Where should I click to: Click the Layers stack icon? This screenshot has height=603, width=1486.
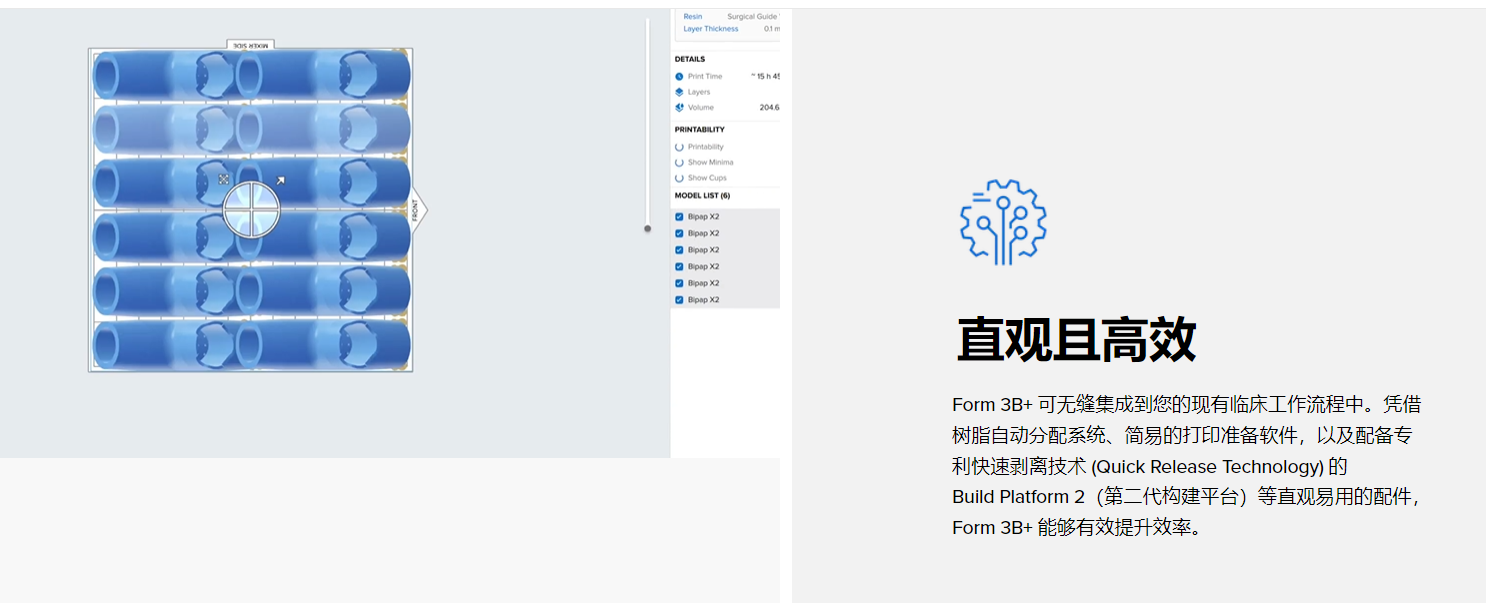[679, 92]
